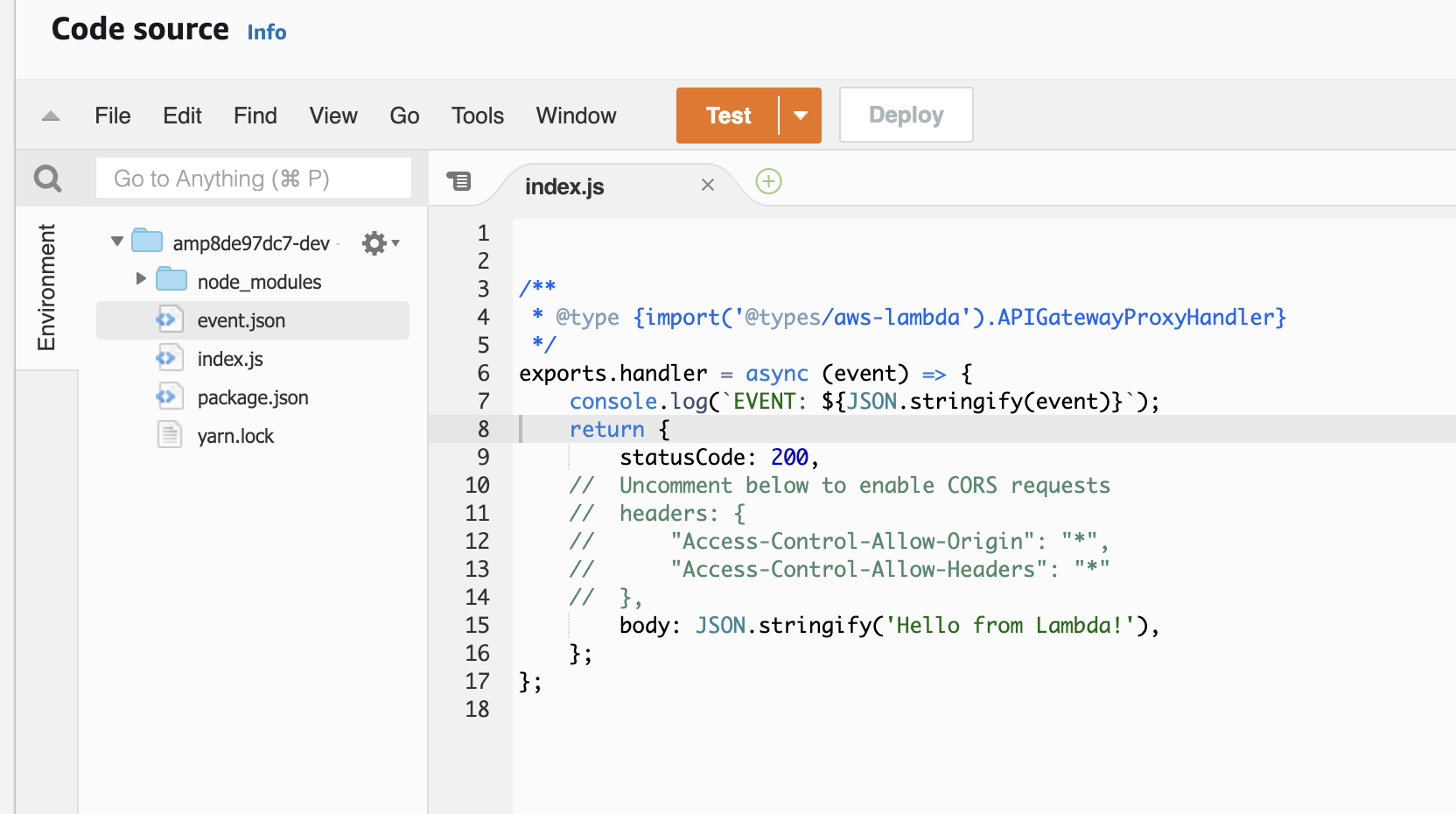Collapse the menu bar with the up arrow
Screen dimensions: 1456x814
(x=51, y=116)
